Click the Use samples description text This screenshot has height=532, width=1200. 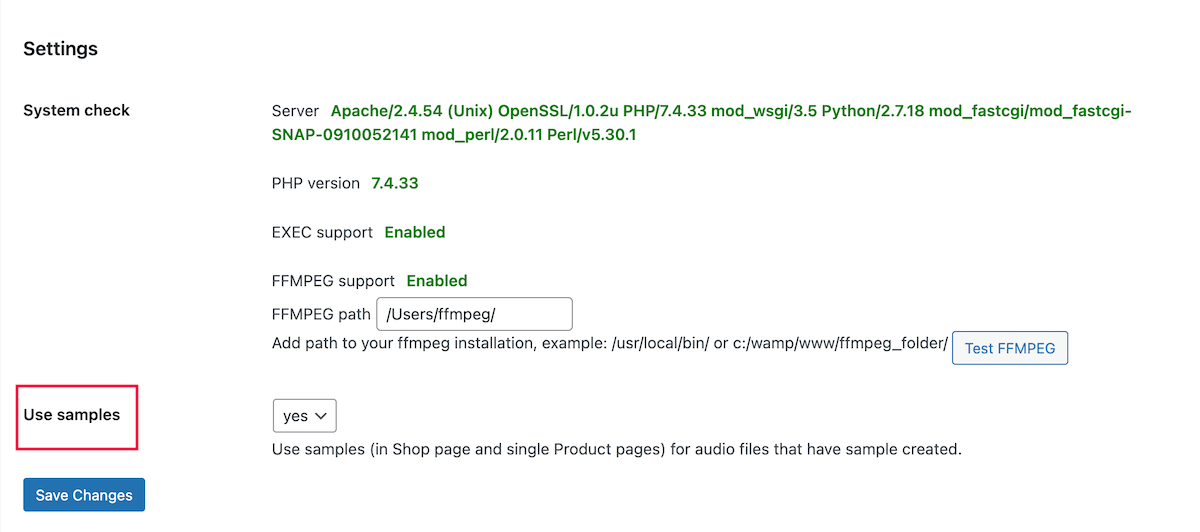pos(616,449)
